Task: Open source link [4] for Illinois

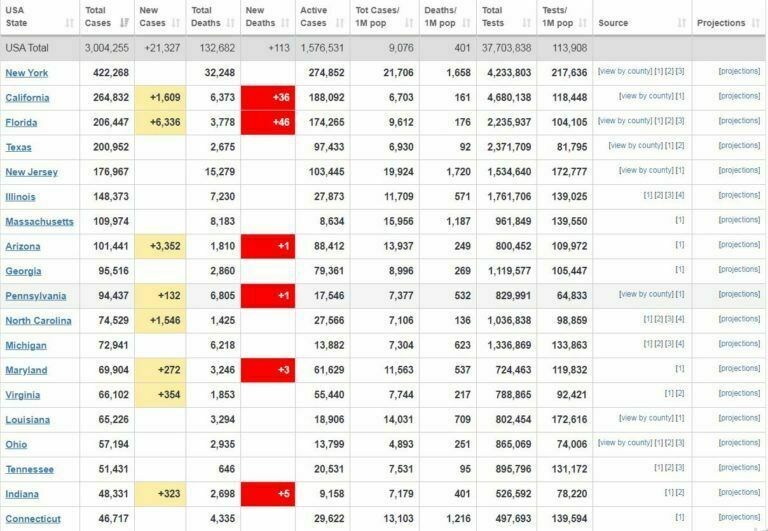Action: 680,195
